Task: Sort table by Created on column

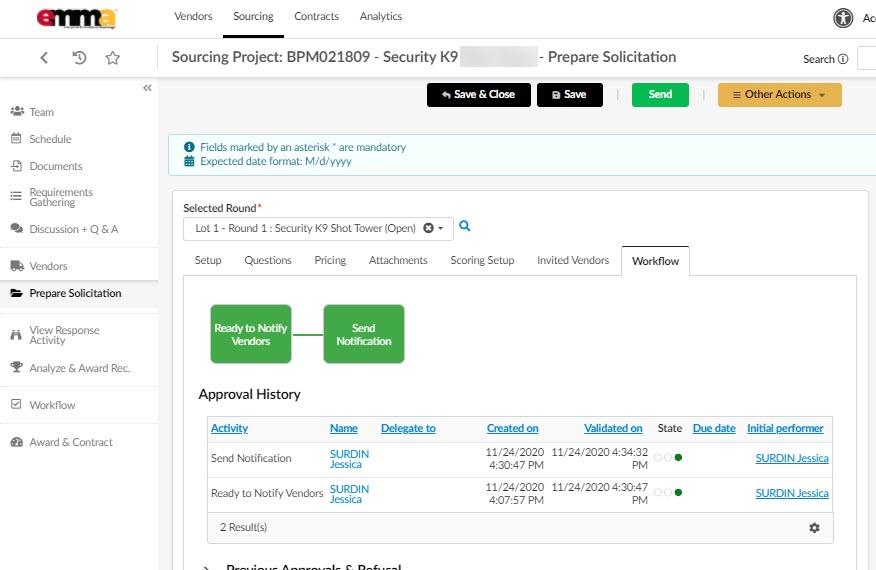Action: click(512, 428)
